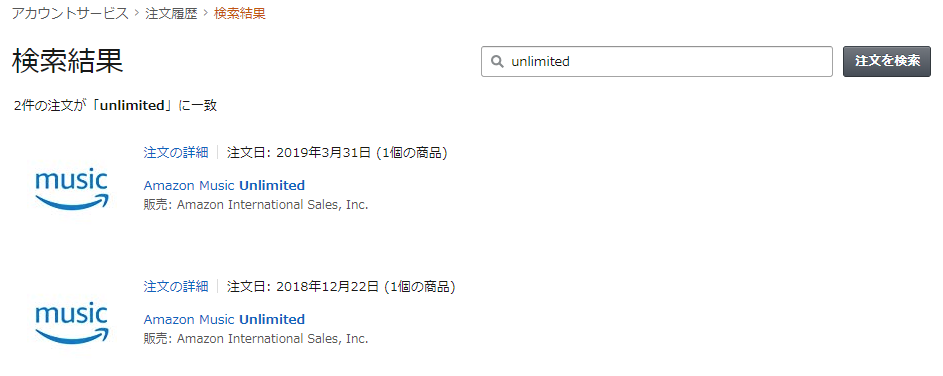Viewport: 943px width, 376px height.
Task: Select the 検索結果 breadcrumb item
Action: [240, 13]
